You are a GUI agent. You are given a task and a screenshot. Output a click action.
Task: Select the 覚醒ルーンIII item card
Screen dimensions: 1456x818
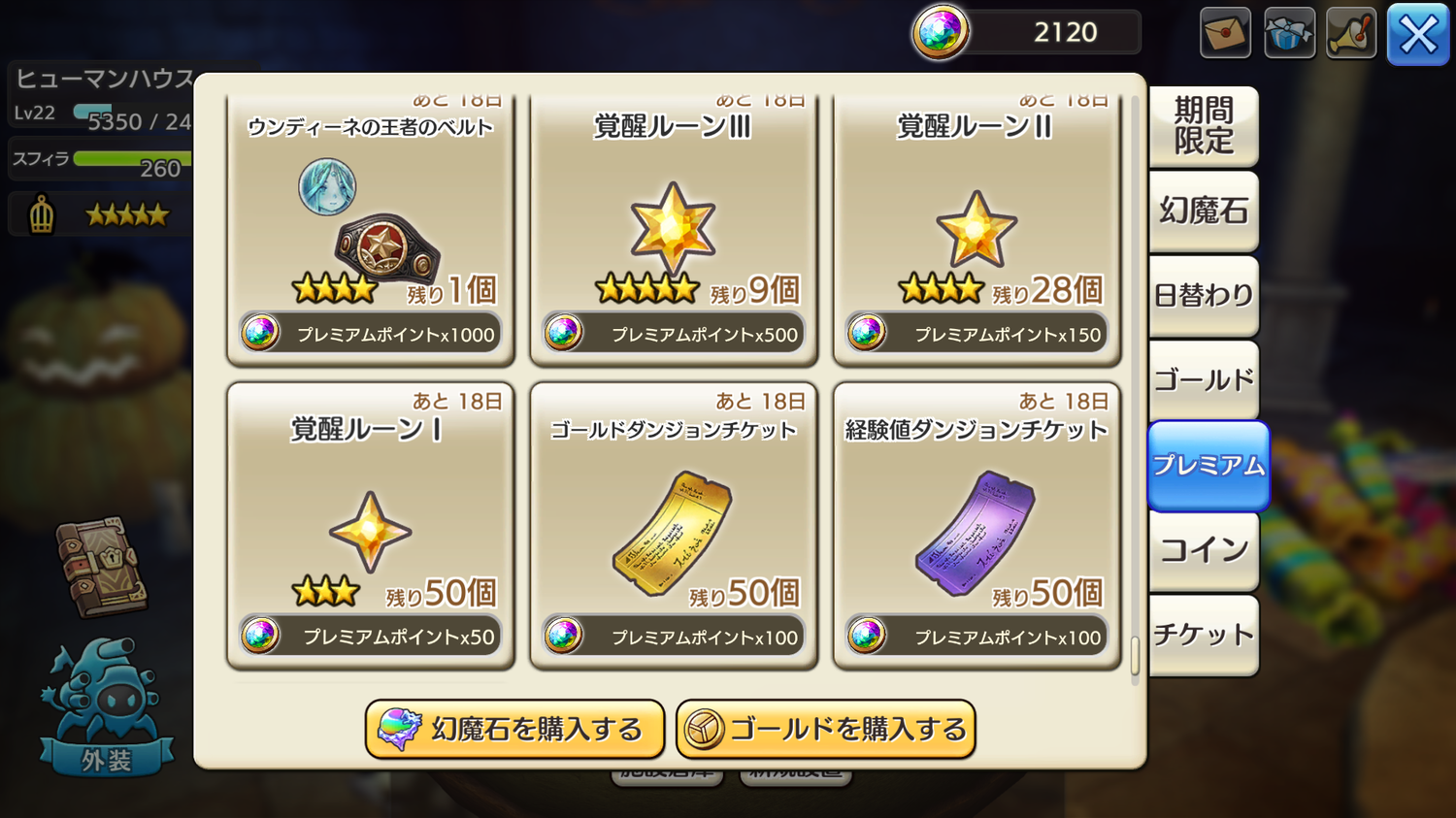click(x=673, y=229)
